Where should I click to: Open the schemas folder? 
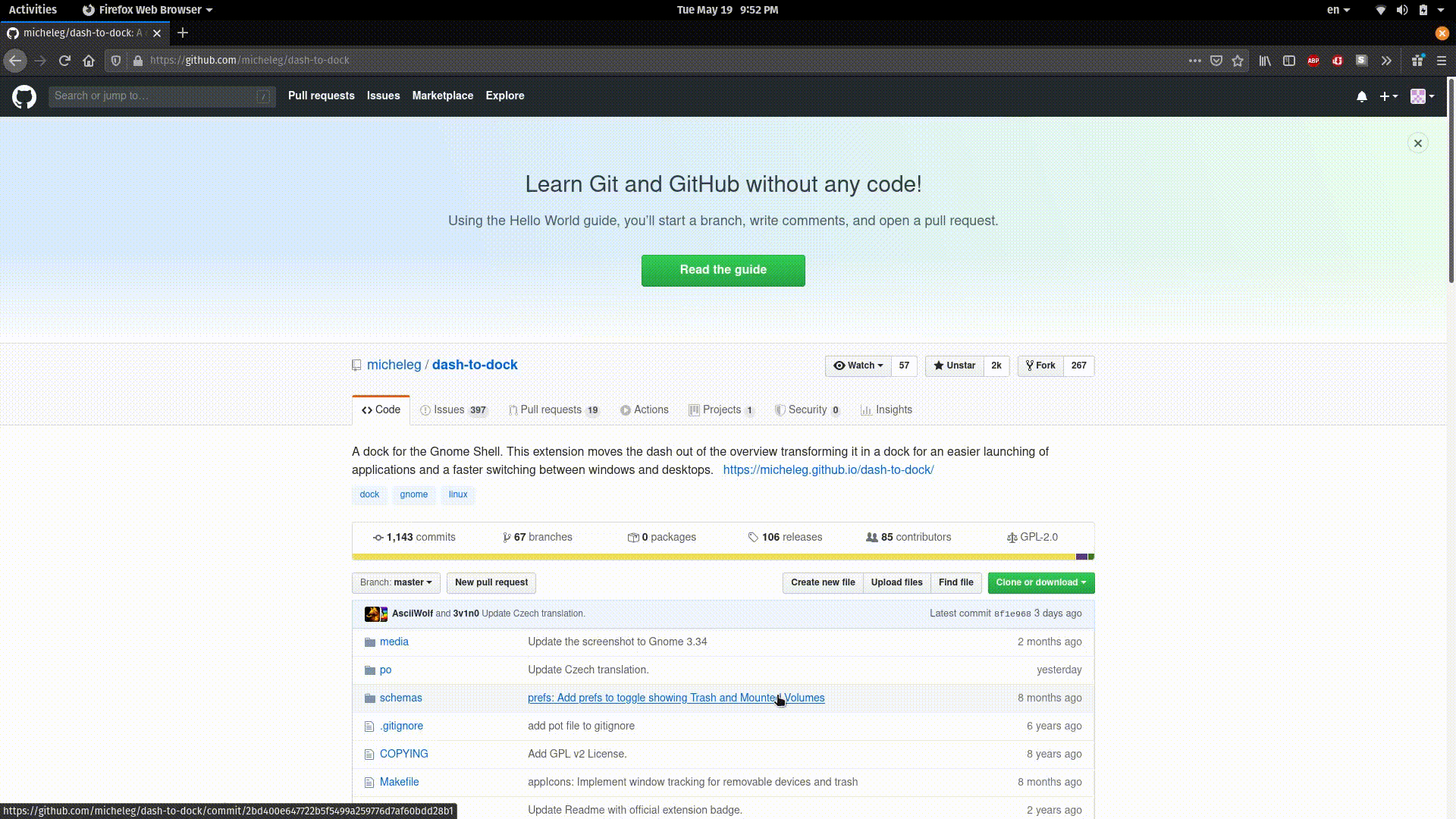click(x=401, y=698)
